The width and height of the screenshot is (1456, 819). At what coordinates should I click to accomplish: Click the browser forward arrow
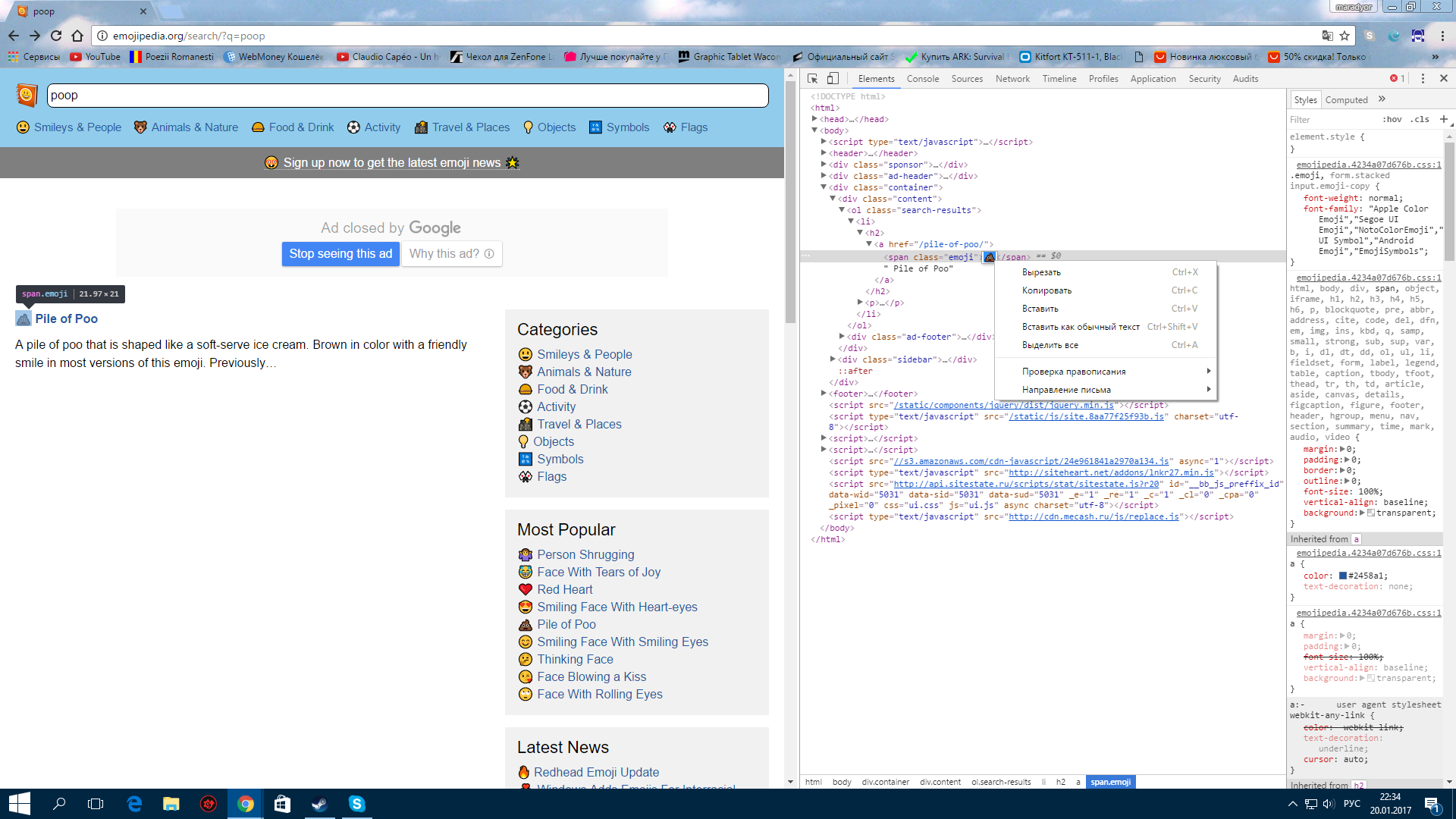(35, 36)
